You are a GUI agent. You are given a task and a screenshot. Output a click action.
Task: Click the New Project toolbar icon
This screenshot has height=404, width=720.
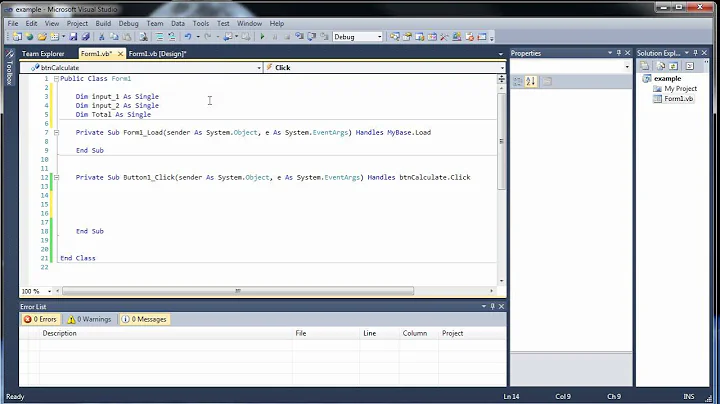[x=17, y=37]
